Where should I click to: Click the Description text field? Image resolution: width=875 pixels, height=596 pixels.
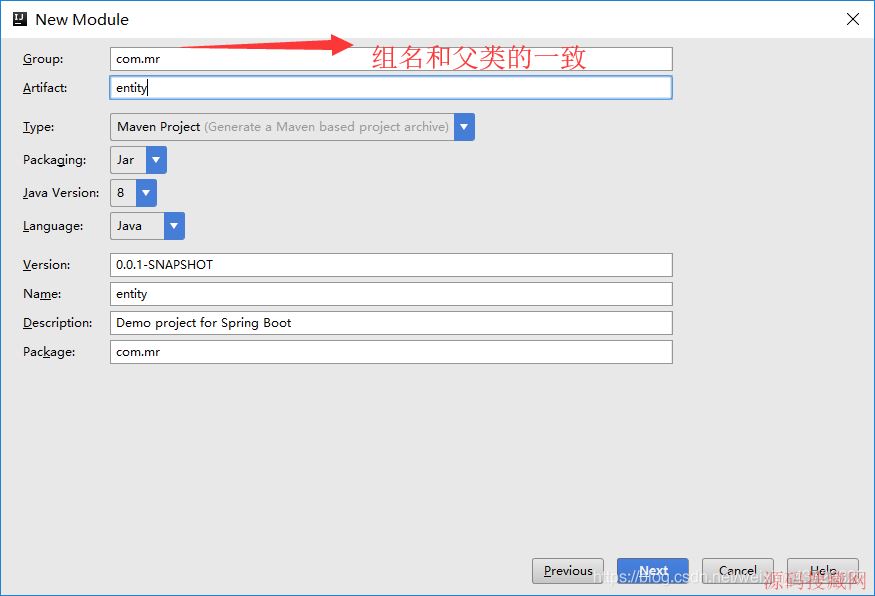[391, 323]
